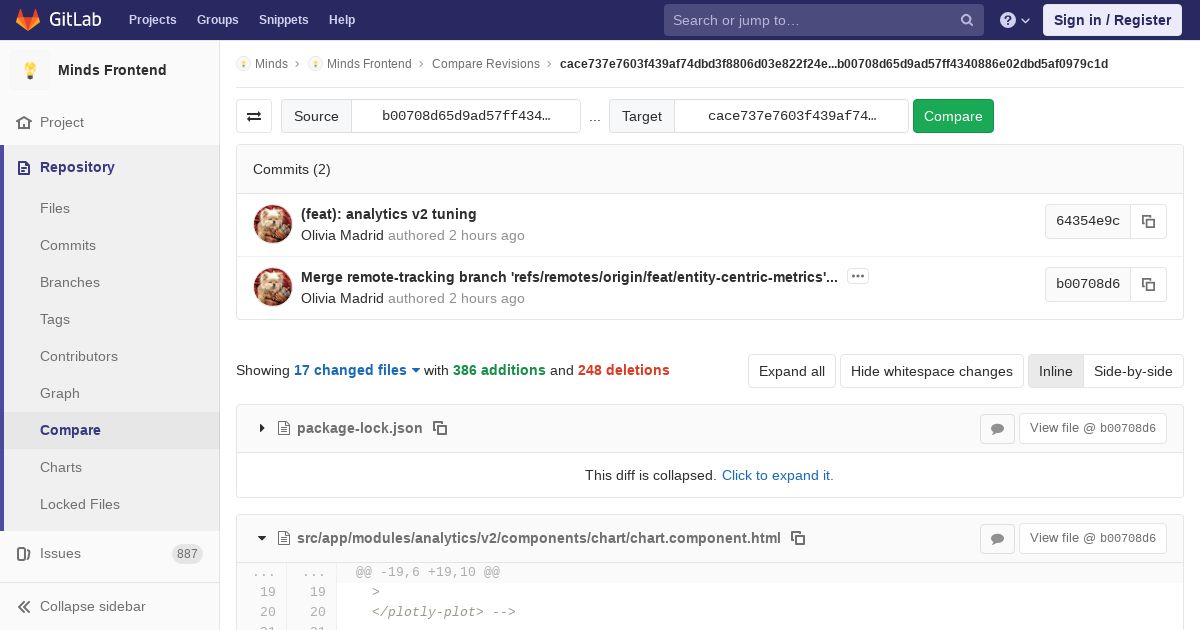Switch diff view to Side-by-side

pyautogui.click(x=1133, y=371)
